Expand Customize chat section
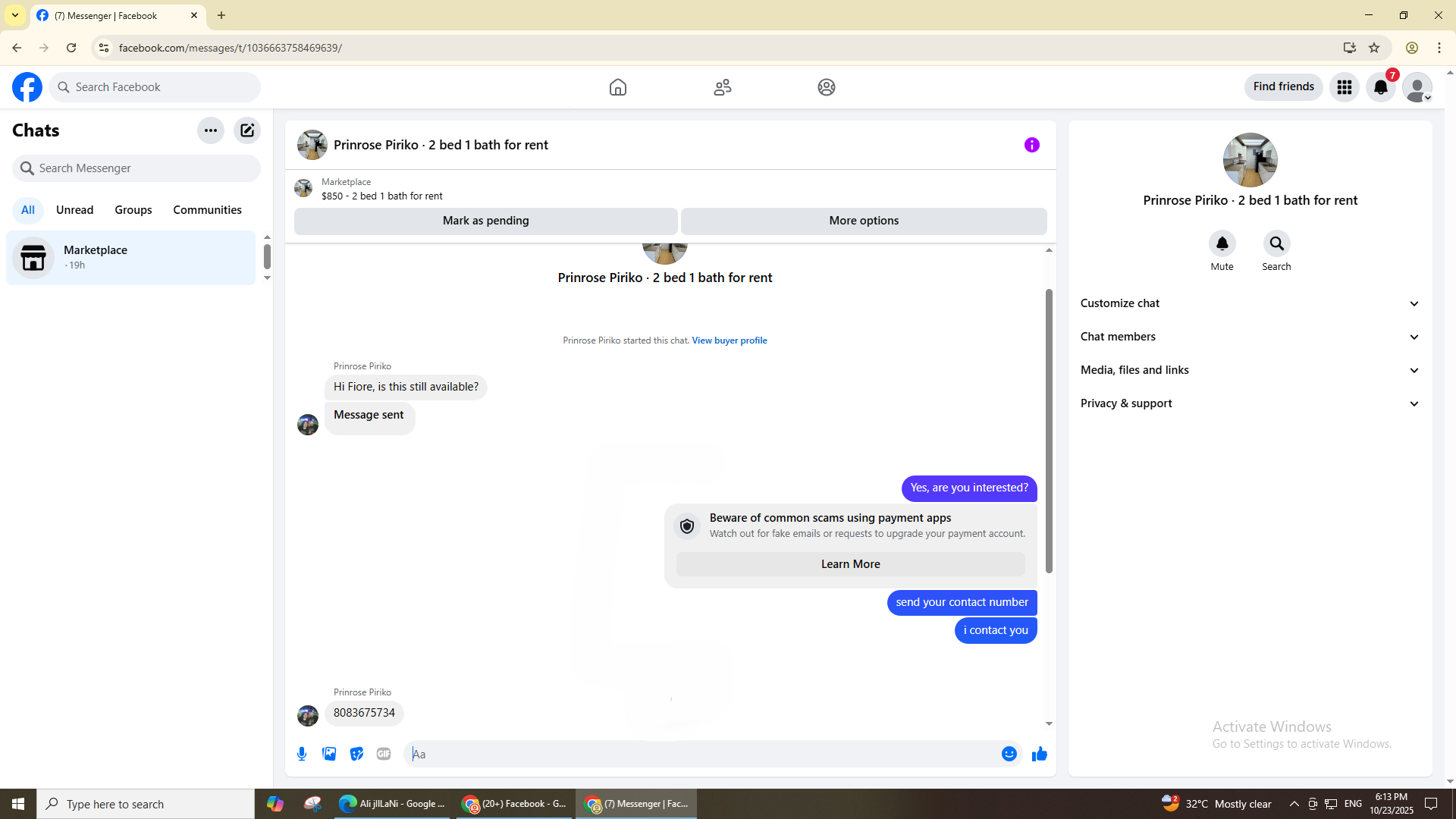1456x819 pixels. [x=1250, y=303]
